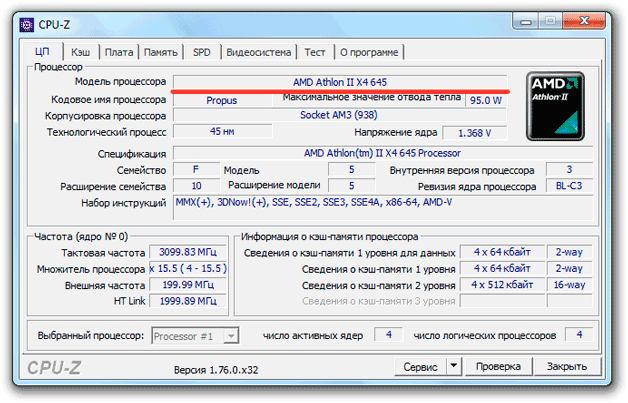This screenshot has width=628, height=403.
Task: Click the stepping value 3
Action: (569, 169)
